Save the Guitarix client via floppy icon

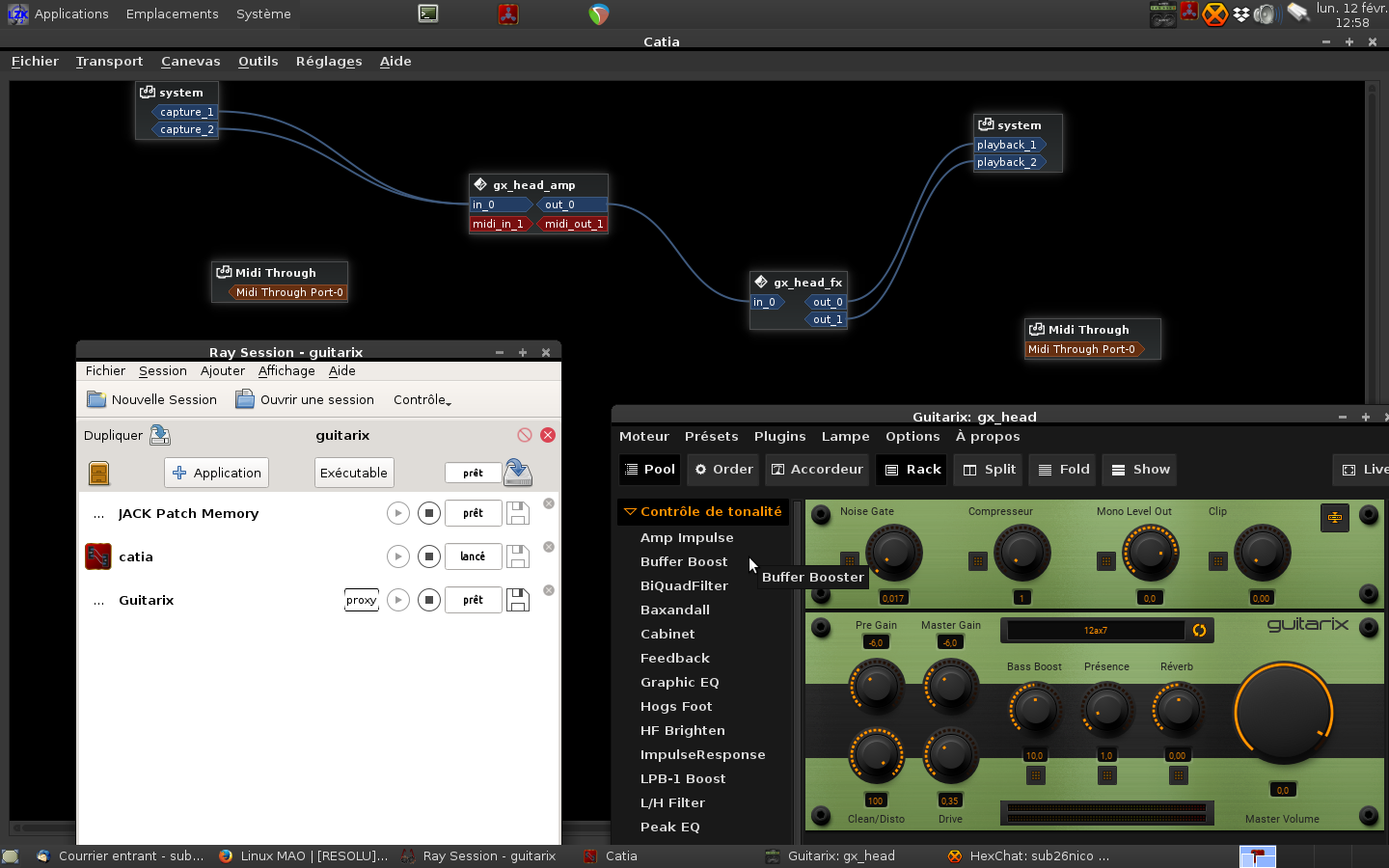518,600
